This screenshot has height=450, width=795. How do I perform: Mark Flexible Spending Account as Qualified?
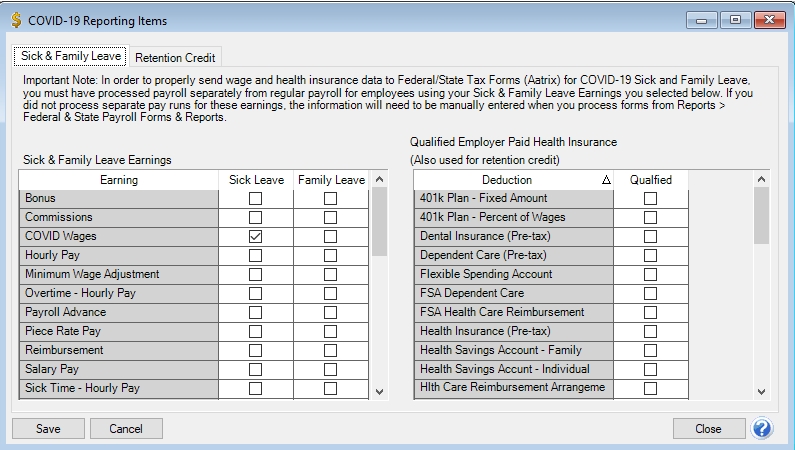pos(651,275)
